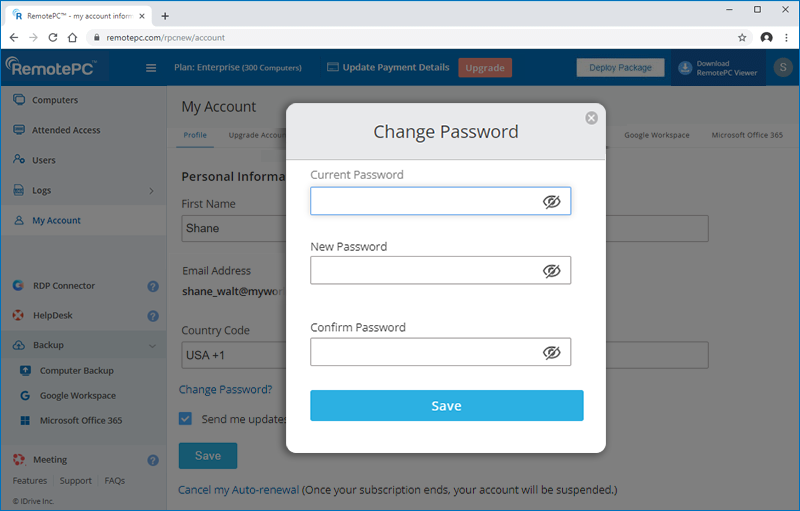Click the HelpDesk help icon
This screenshot has width=800, height=511.
pos(153,316)
